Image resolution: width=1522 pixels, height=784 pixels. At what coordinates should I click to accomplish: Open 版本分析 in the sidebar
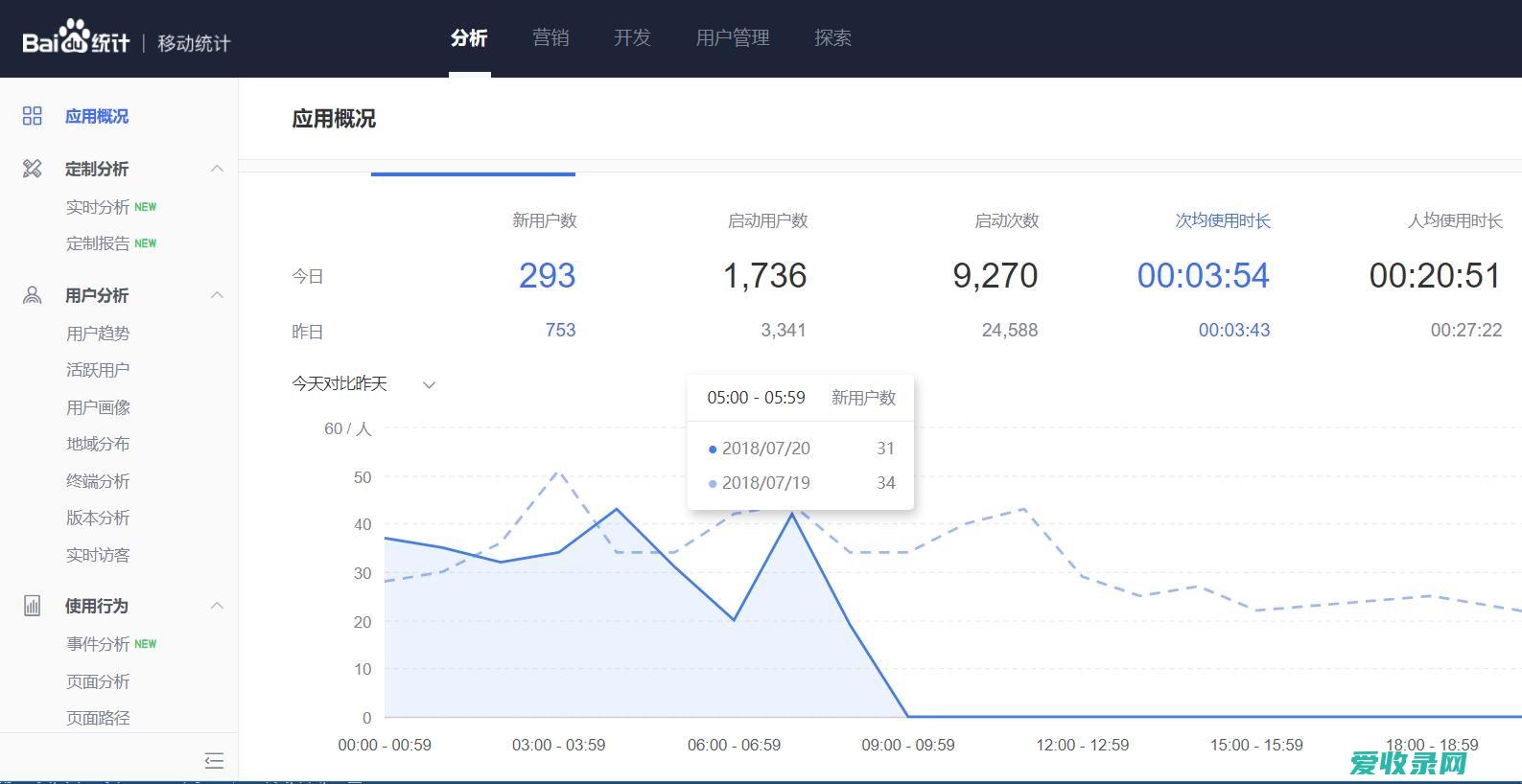pos(98,518)
